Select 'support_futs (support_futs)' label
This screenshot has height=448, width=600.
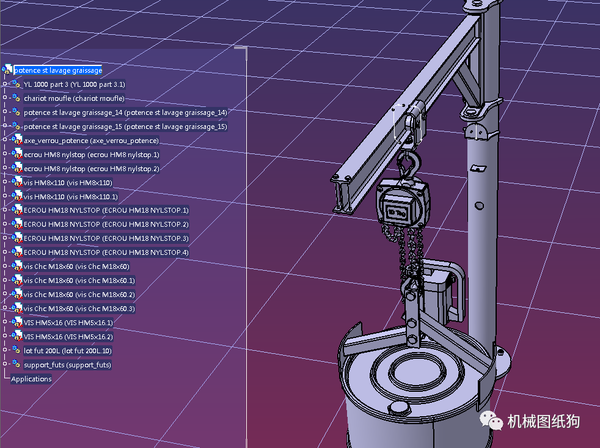pyautogui.click(x=67, y=365)
